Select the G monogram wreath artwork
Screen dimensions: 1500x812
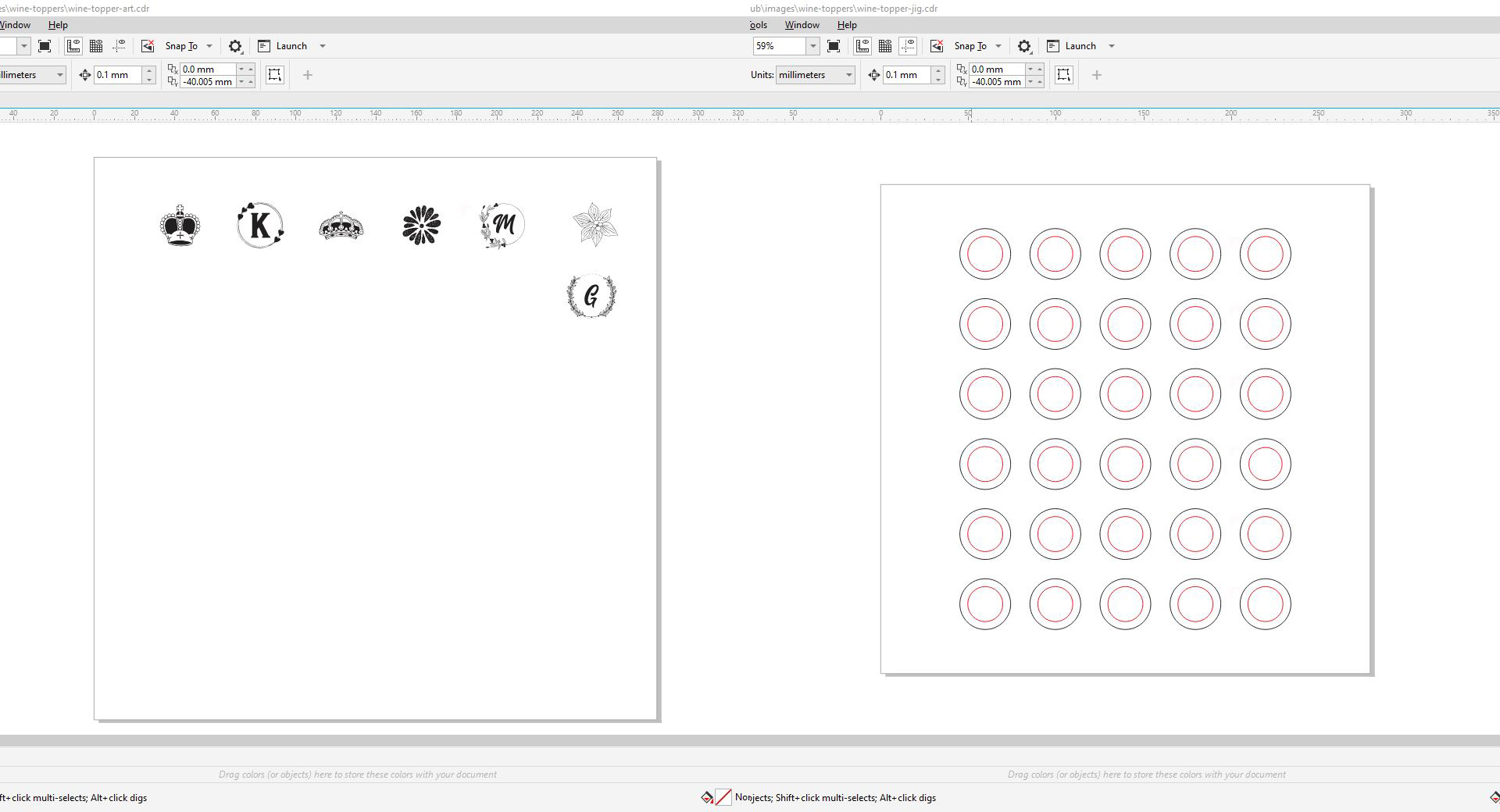point(591,296)
